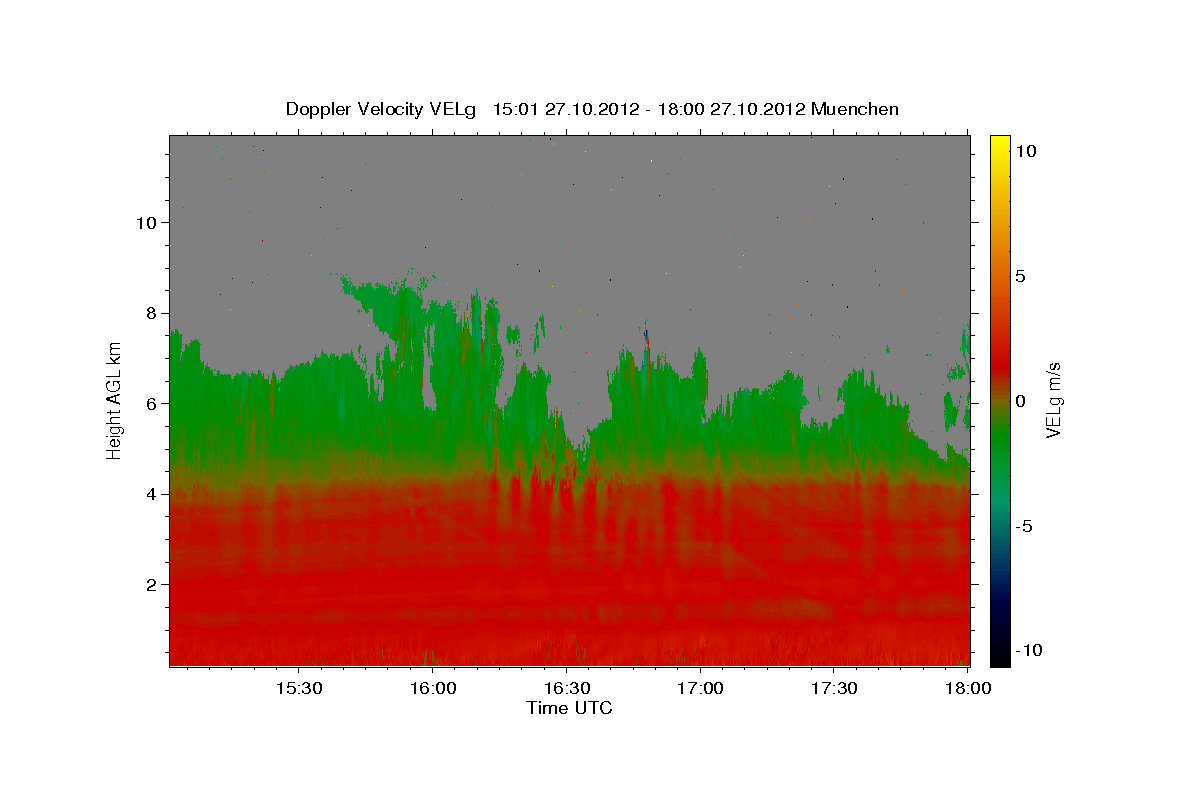Select the '17:00' time axis label
The image size is (1200, 800).
click(700, 689)
